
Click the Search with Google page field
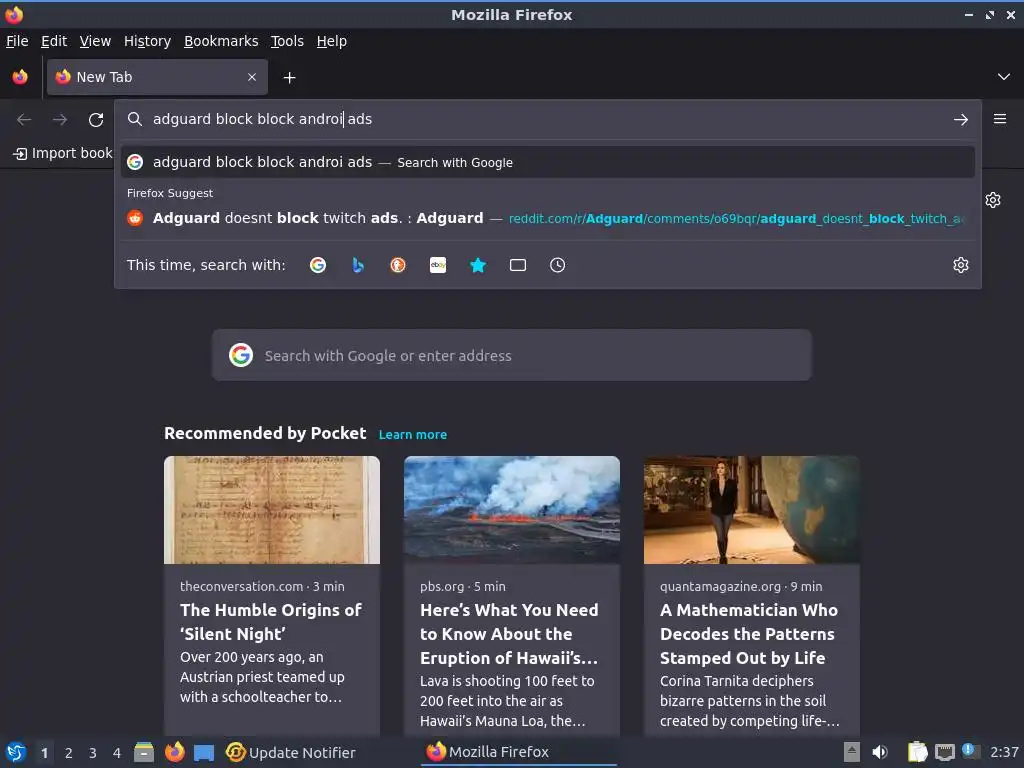point(511,355)
